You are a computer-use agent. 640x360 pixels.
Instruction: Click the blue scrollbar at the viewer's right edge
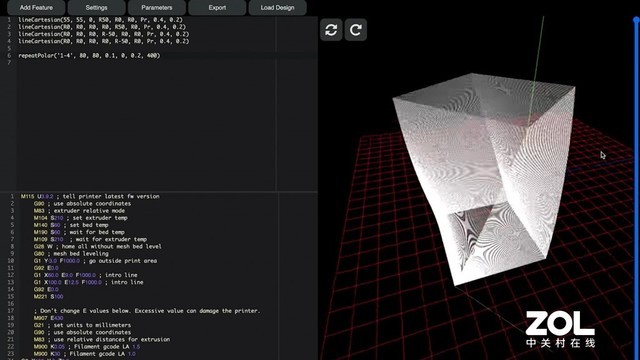tap(636, 188)
